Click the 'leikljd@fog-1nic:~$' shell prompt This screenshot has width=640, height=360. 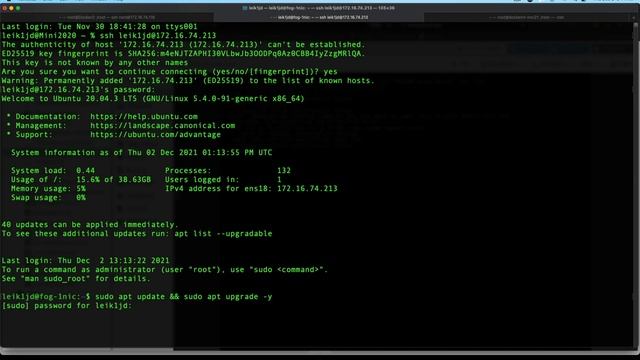point(46,297)
